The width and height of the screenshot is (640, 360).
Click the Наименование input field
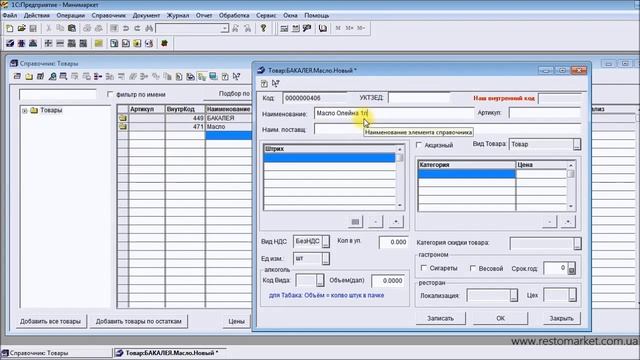(x=394, y=113)
